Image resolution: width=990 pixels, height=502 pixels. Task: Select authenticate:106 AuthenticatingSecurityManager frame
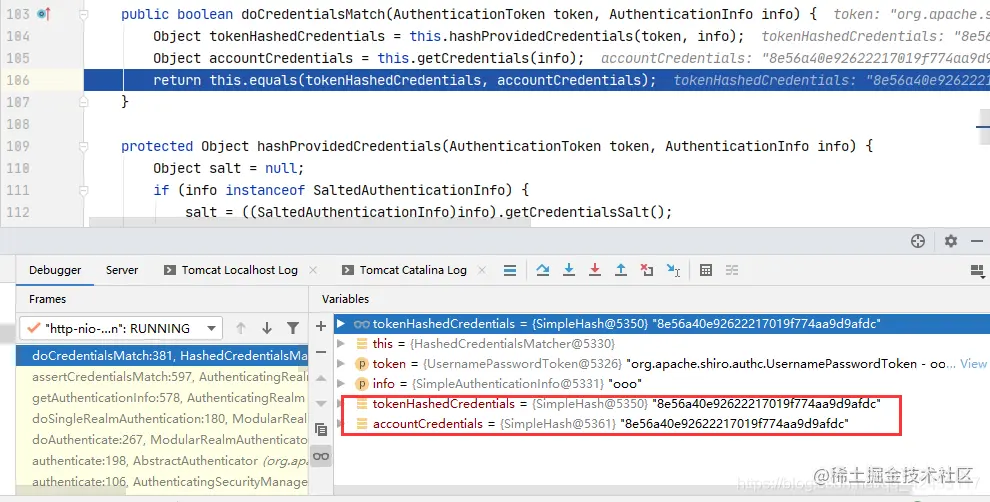[162, 482]
